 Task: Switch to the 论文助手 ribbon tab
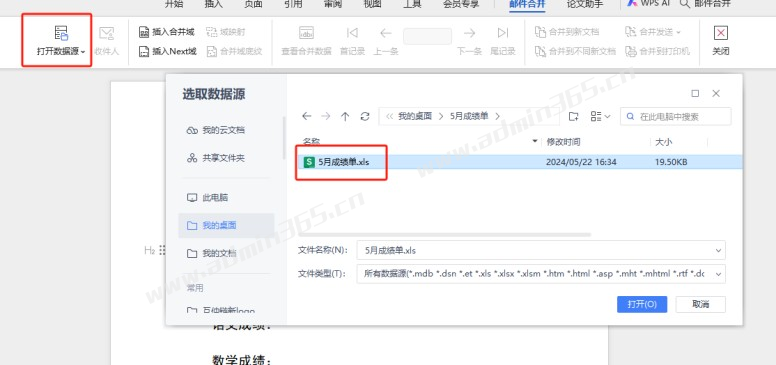point(585,4)
